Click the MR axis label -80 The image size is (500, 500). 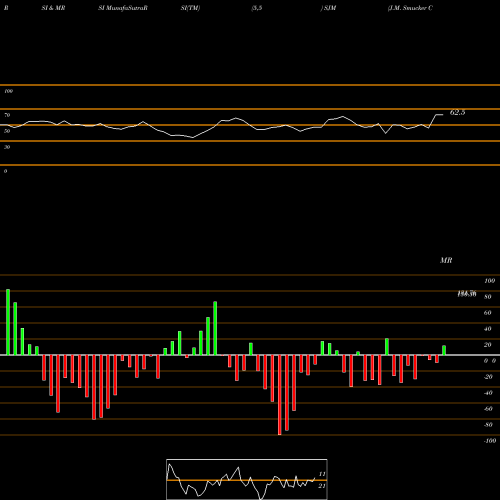(x=488, y=425)
